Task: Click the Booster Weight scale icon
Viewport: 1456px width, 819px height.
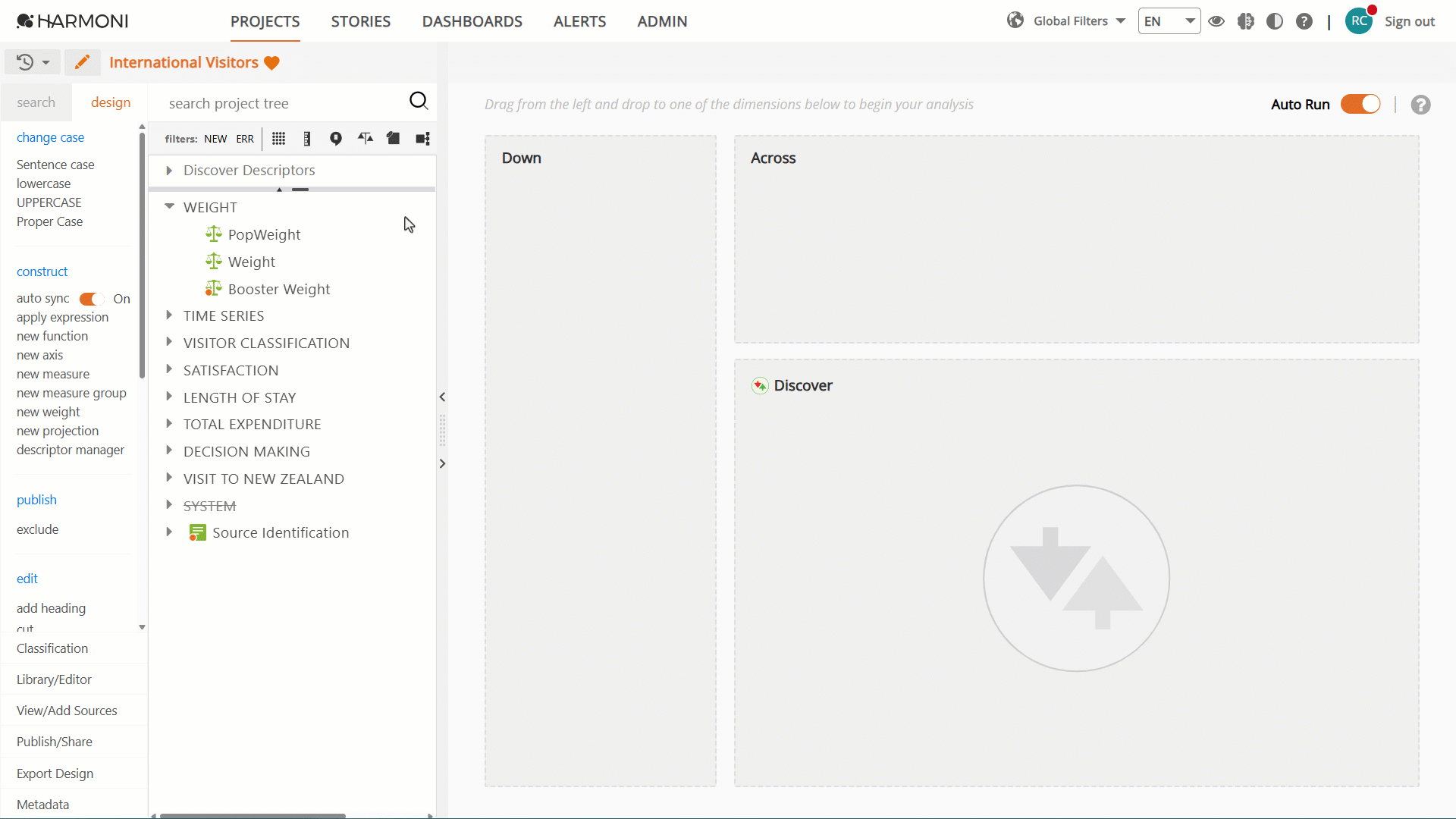Action: click(214, 288)
